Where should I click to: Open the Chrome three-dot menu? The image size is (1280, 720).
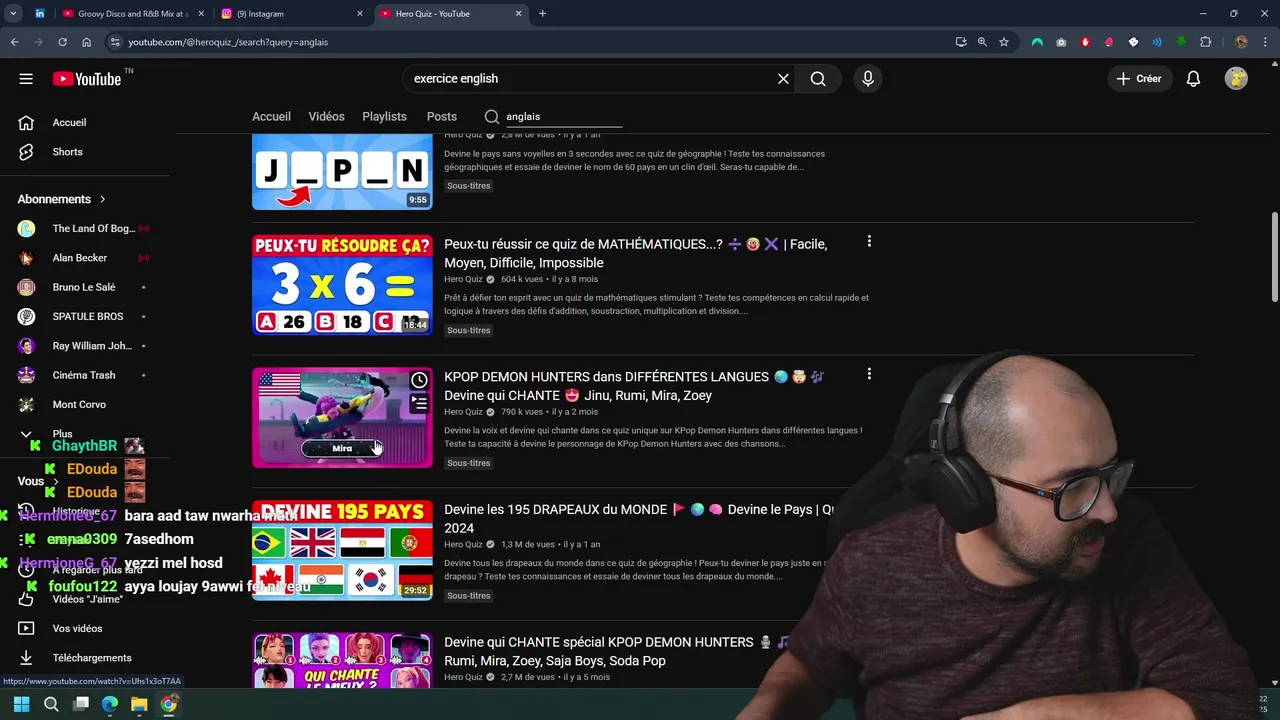1266,42
